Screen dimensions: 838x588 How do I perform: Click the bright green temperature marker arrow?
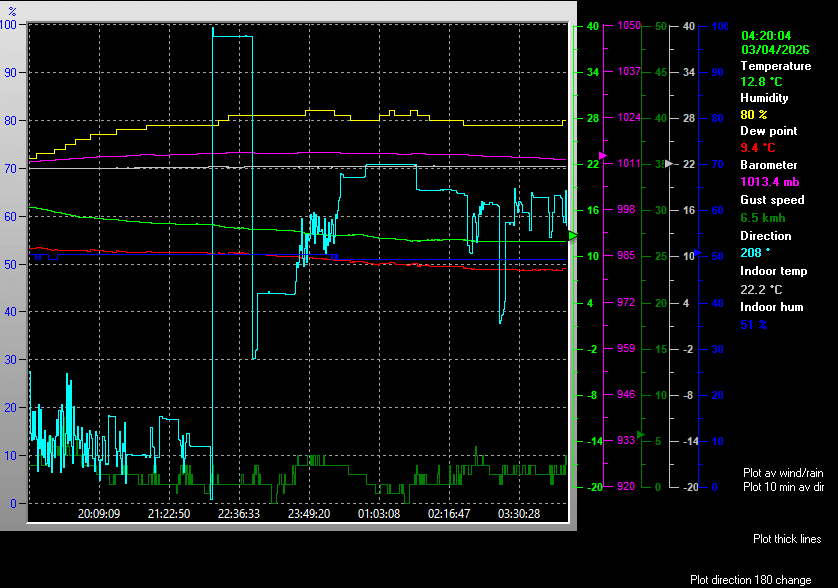(x=573, y=235)
